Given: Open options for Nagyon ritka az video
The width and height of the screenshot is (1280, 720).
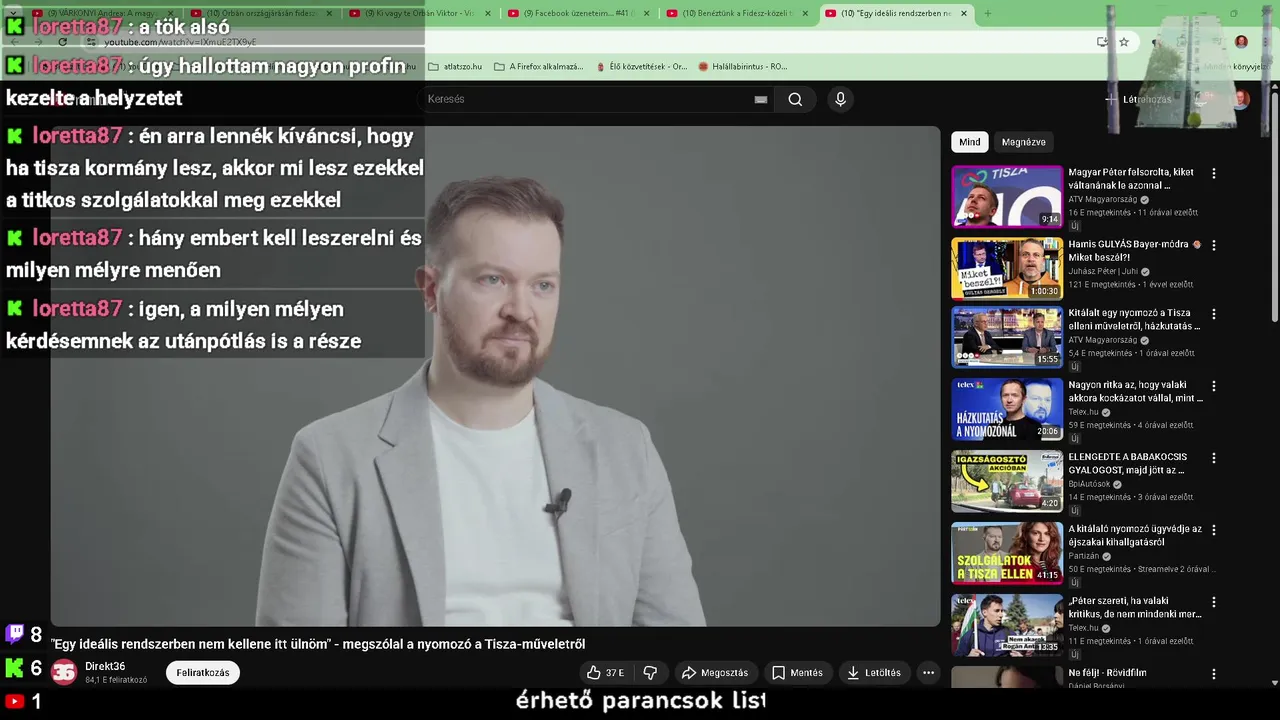Looking at the screenshot, I should pyautogui.click(x=1214, y=386).
